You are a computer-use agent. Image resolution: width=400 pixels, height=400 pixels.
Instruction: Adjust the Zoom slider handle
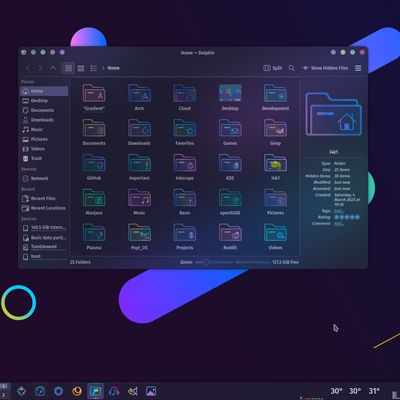(x=206, y=262)
